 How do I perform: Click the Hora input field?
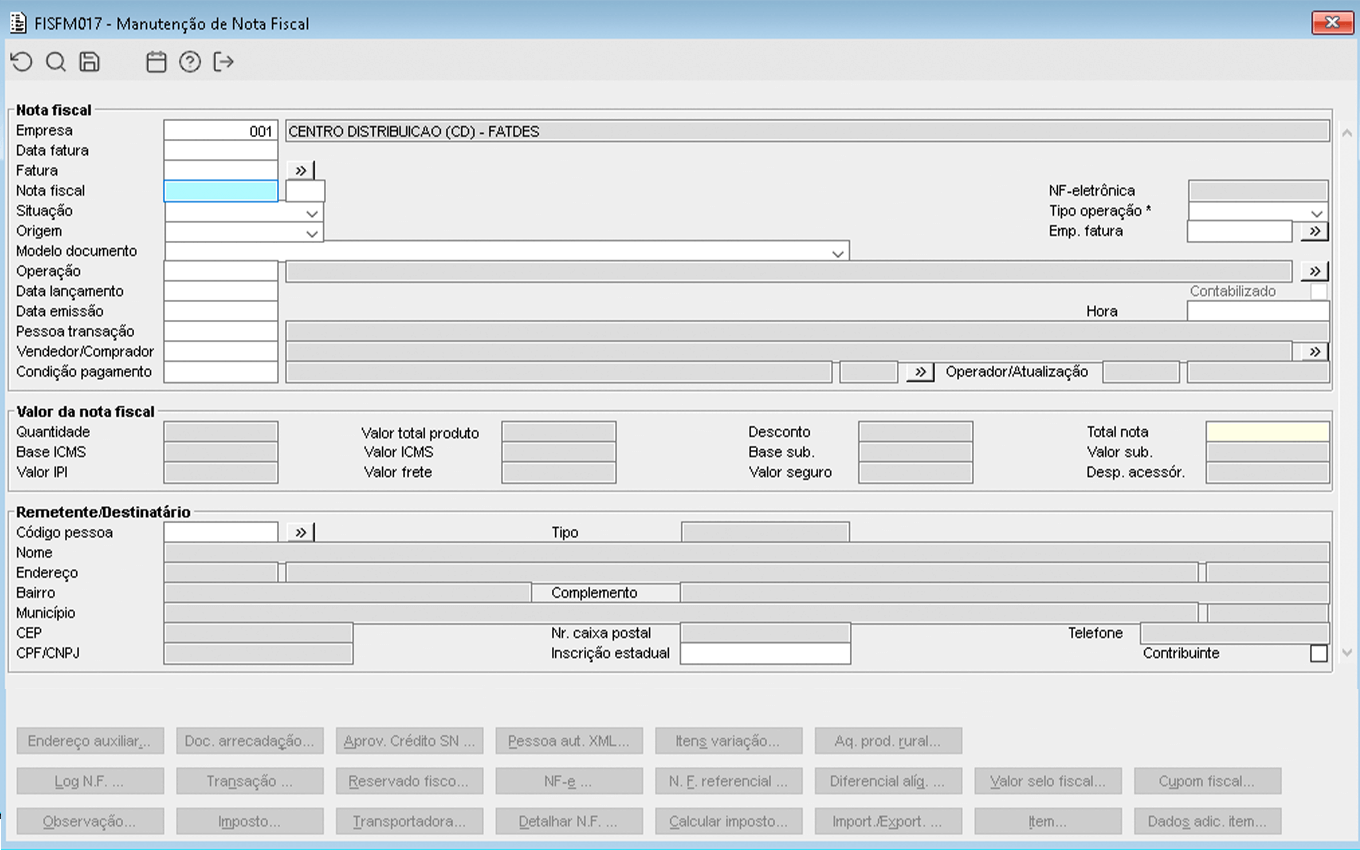(1258, 311)
